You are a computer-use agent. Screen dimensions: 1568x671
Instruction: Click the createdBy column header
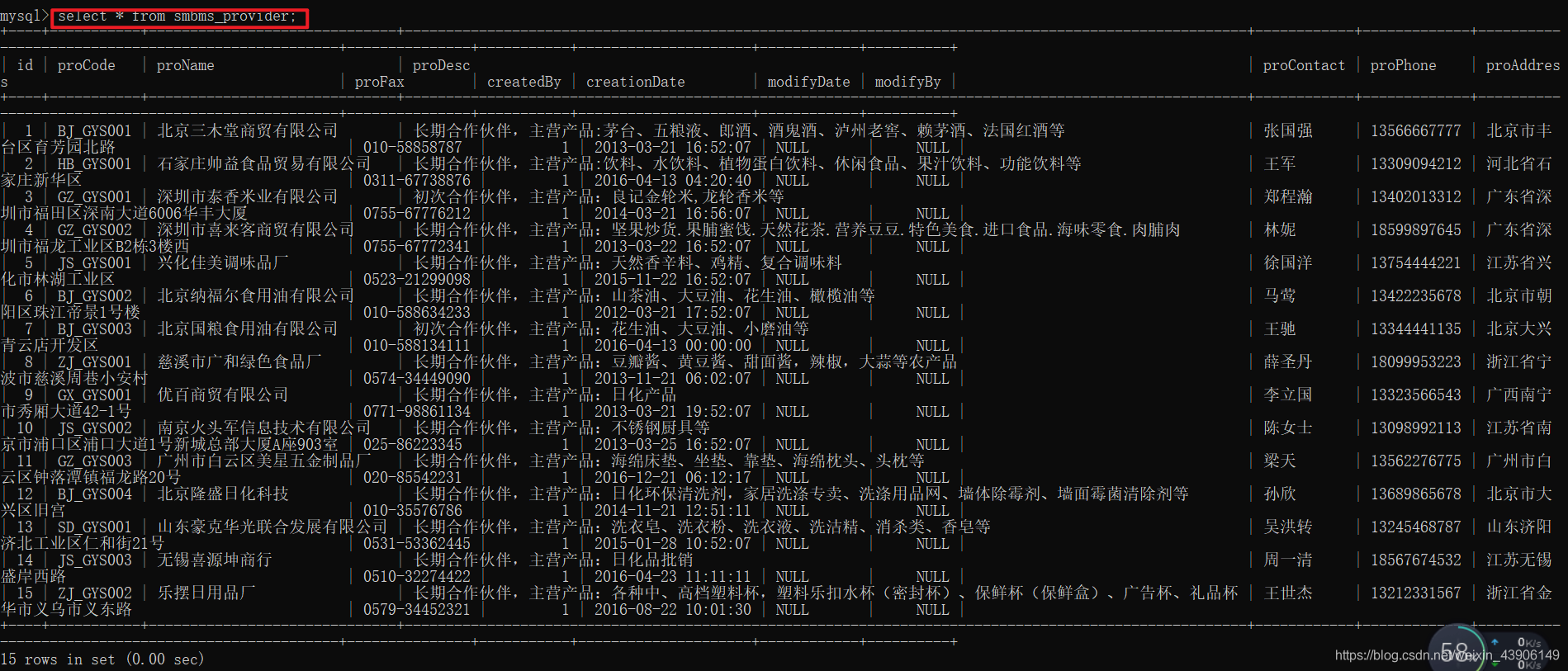point(524,82)
